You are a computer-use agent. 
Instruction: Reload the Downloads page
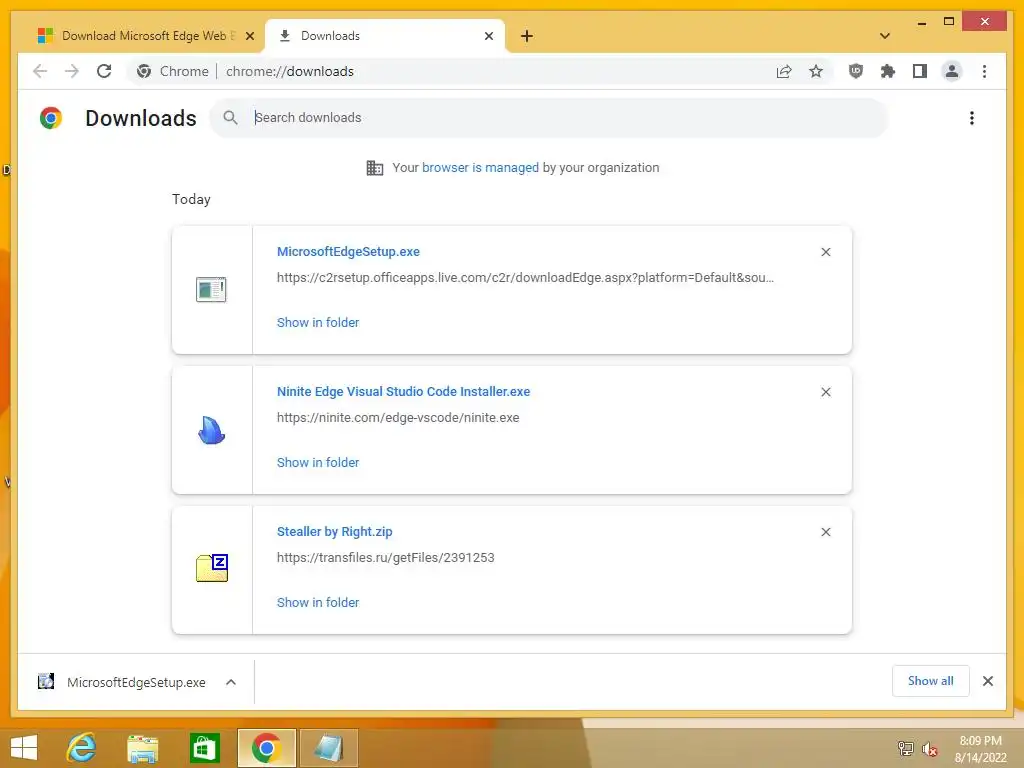104,71
